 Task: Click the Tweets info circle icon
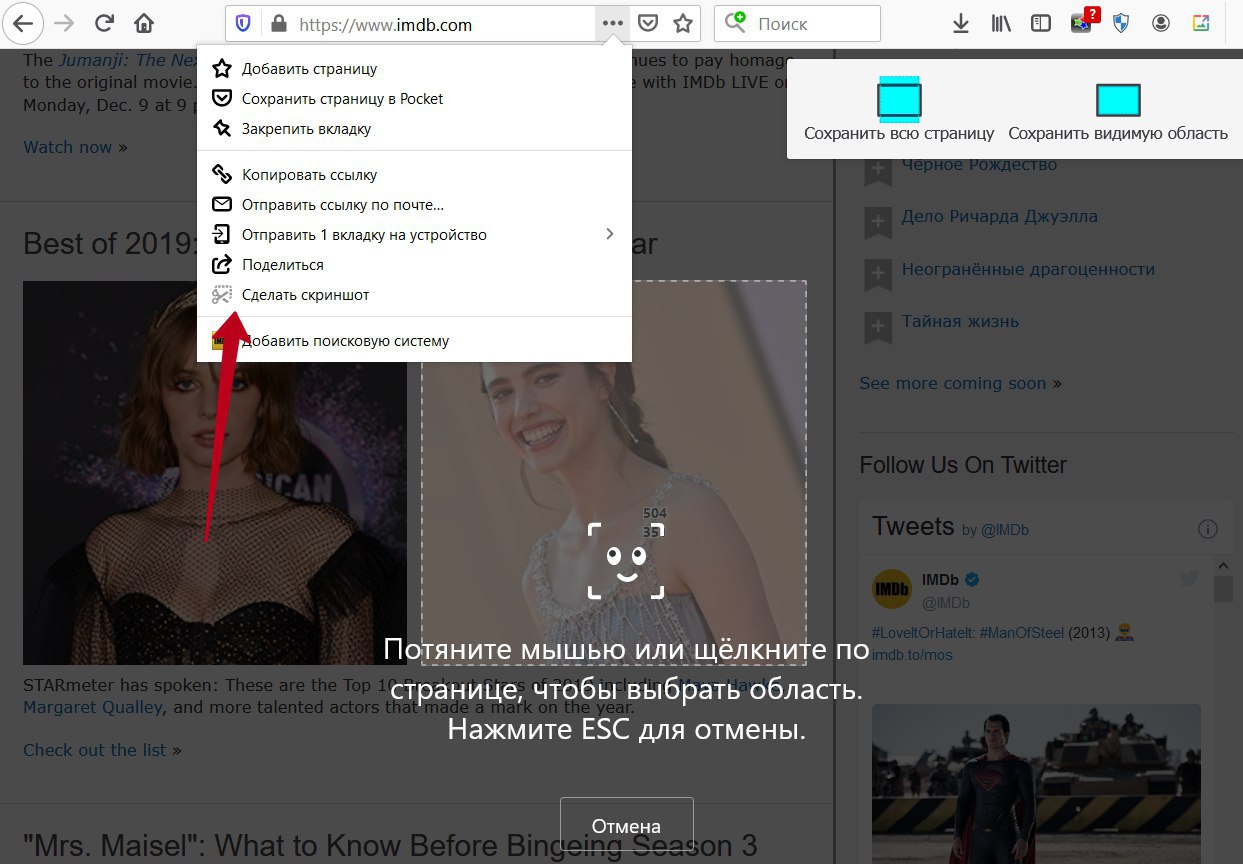click(x=1207, y=529)
